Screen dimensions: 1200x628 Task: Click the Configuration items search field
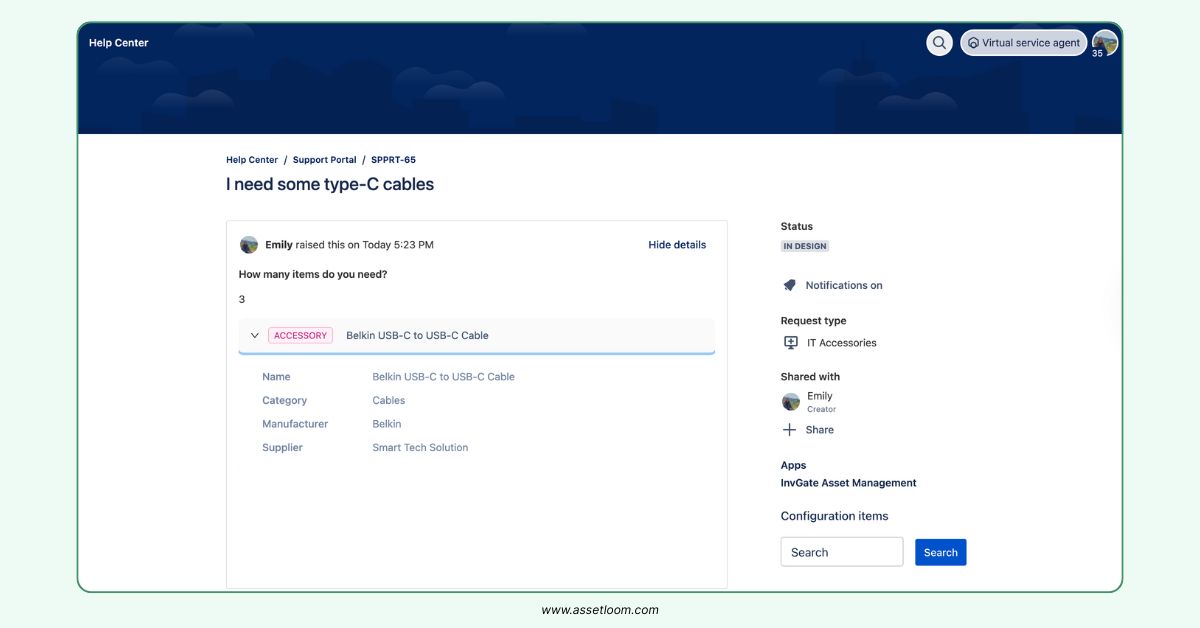[x=841, y=552]
